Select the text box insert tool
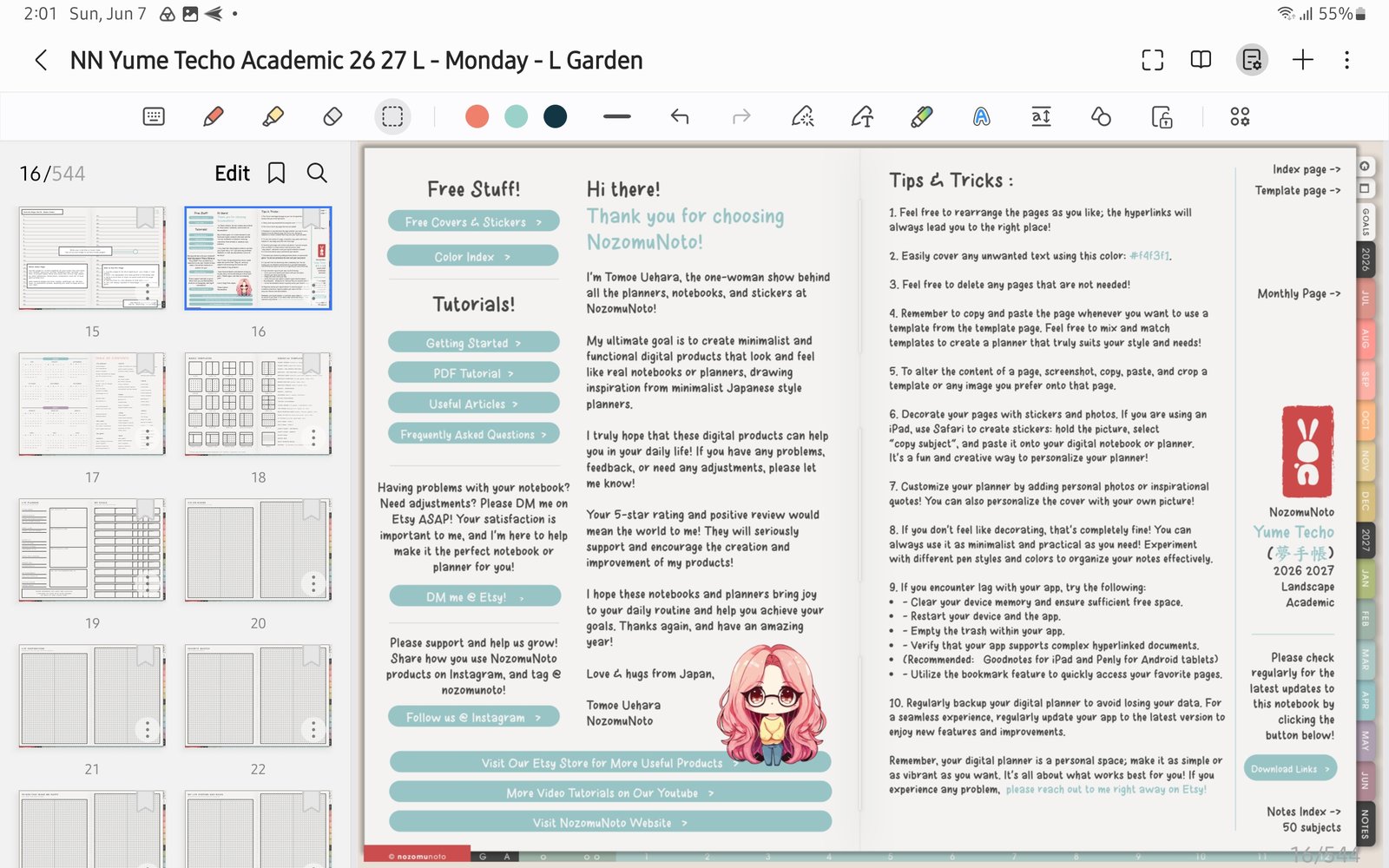Viewport: 1389px width, 868px height. coord(1041,116)
